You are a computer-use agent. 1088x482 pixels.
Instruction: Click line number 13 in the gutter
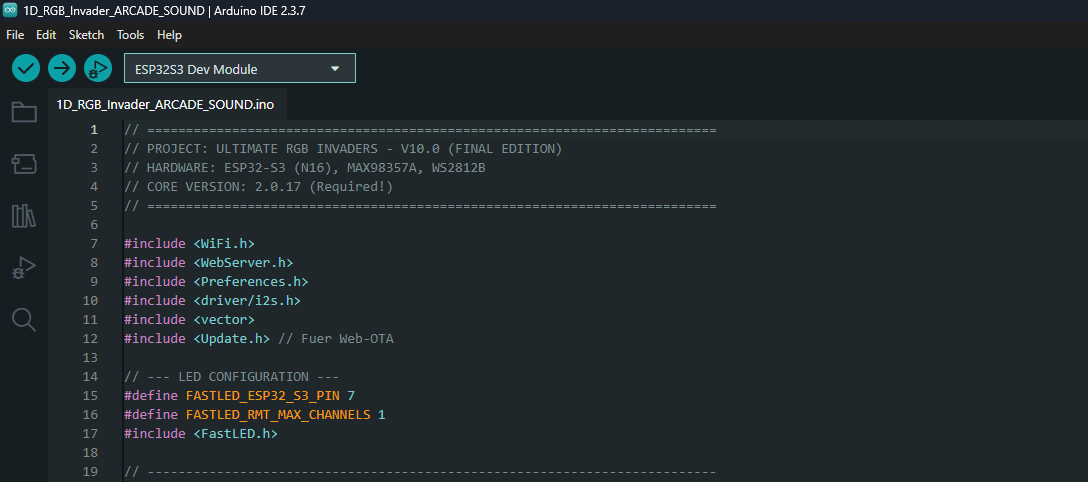[x=90, y=358]
